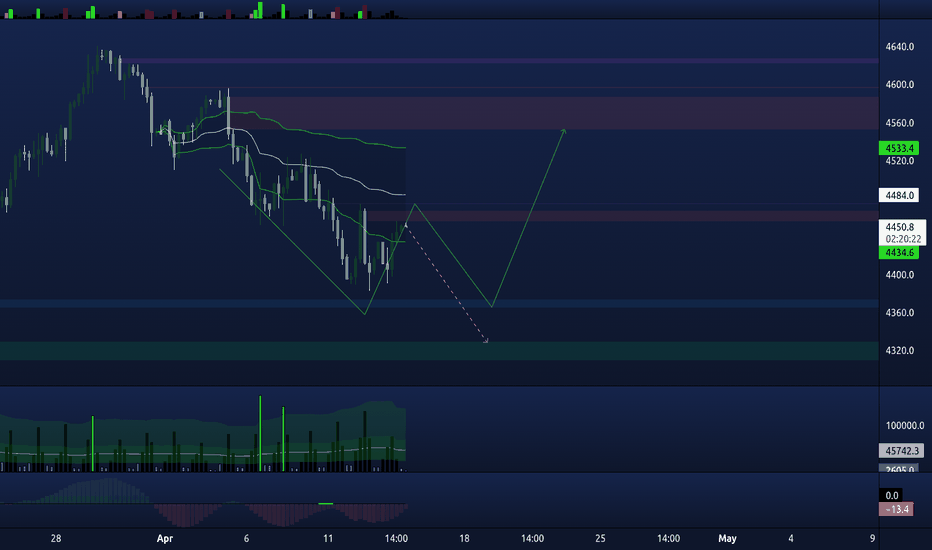The height and width of the screenshot is (550, 932).
Task: Click the oscillator 0.0 level label
Action: pos(892,495)
